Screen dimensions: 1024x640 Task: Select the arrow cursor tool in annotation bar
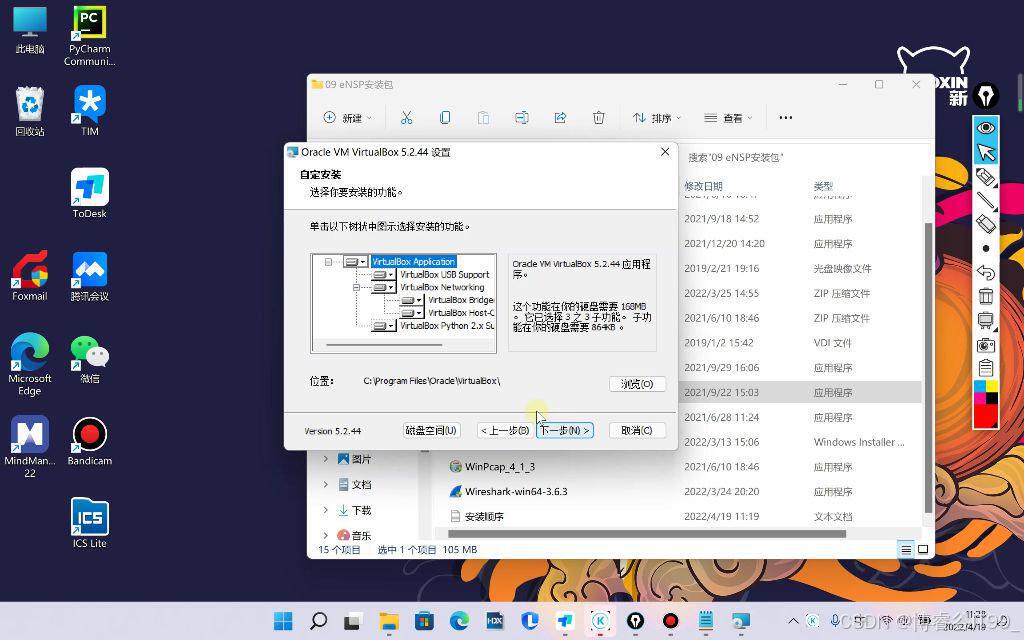[985, 152]
